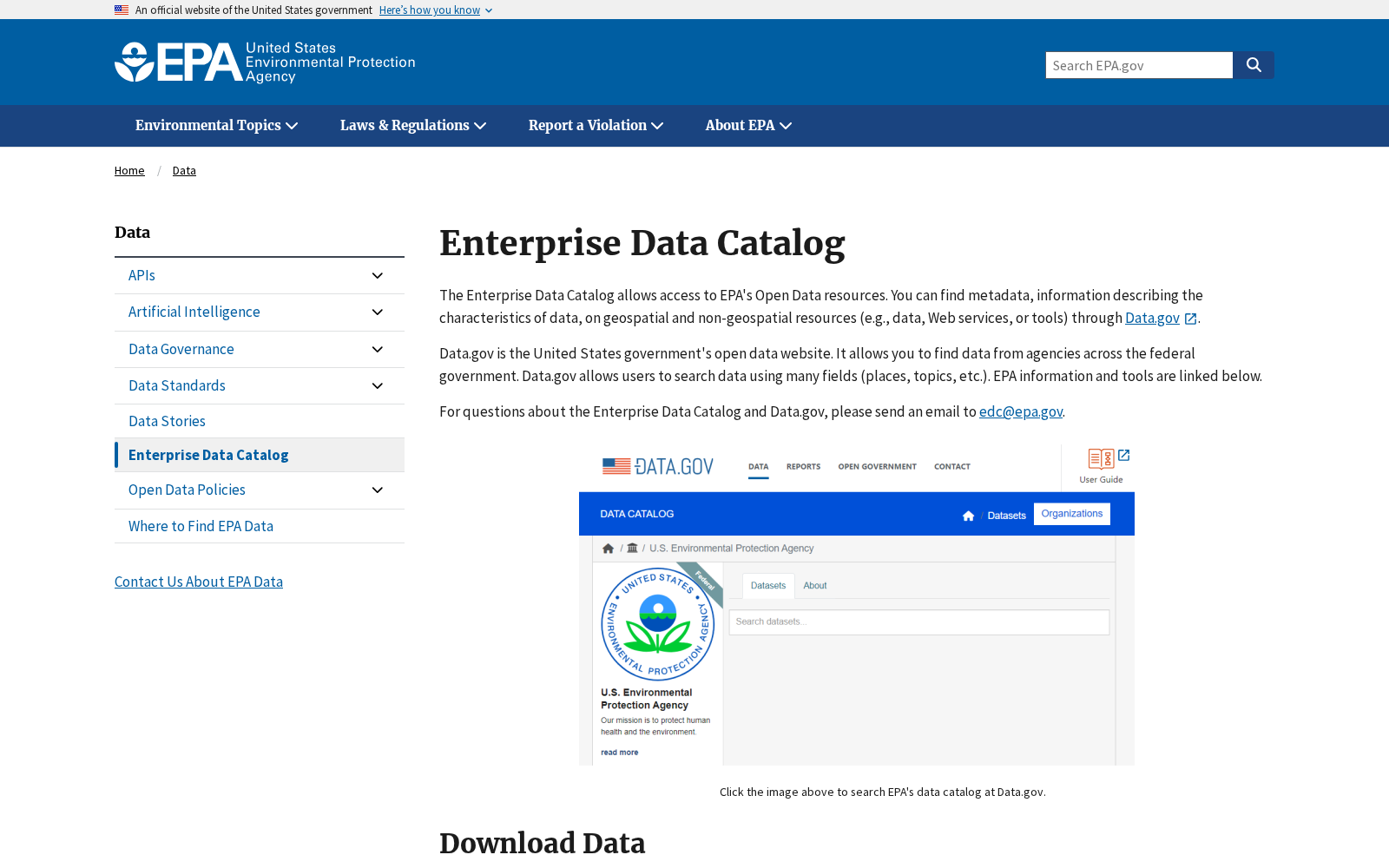Image resolution: width=1389 pixels, height=868 pixels.
Task: Click the edc@epa.gov email link
Action: pyautogui.click(x=1021, y=412)
